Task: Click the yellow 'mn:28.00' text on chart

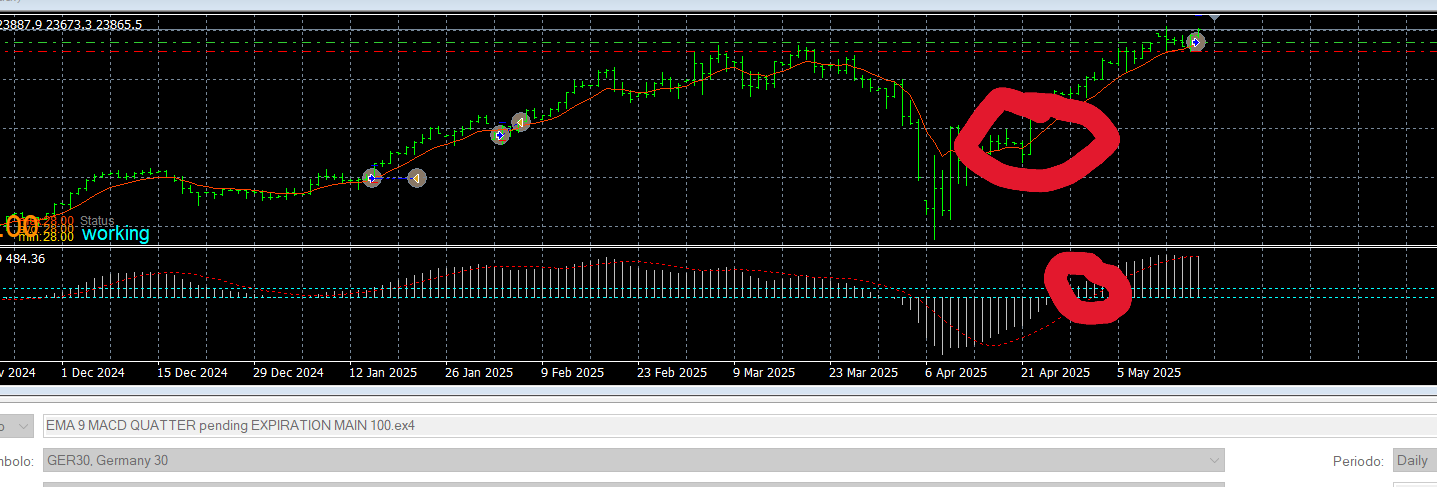Action: [x=46, y=235]
